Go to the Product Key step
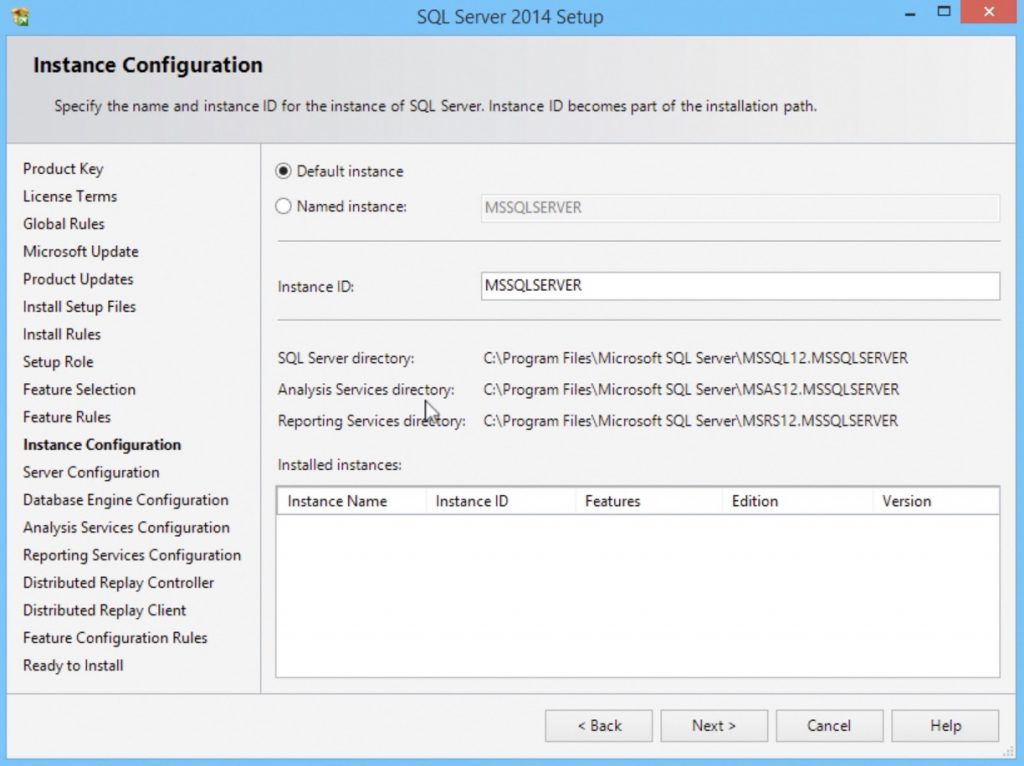The width and height of the screenshot is (1024, 766). 63,169
